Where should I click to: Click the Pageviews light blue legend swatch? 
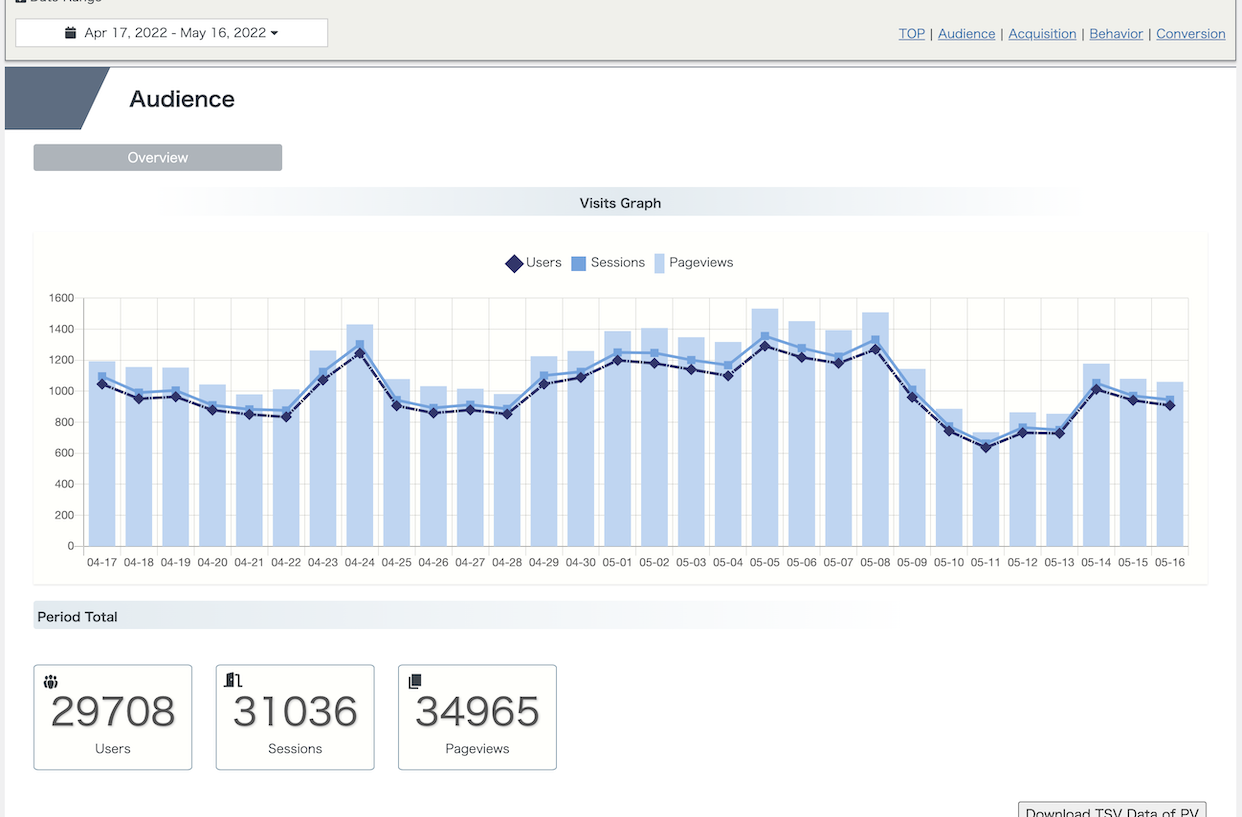coord(660,264)
